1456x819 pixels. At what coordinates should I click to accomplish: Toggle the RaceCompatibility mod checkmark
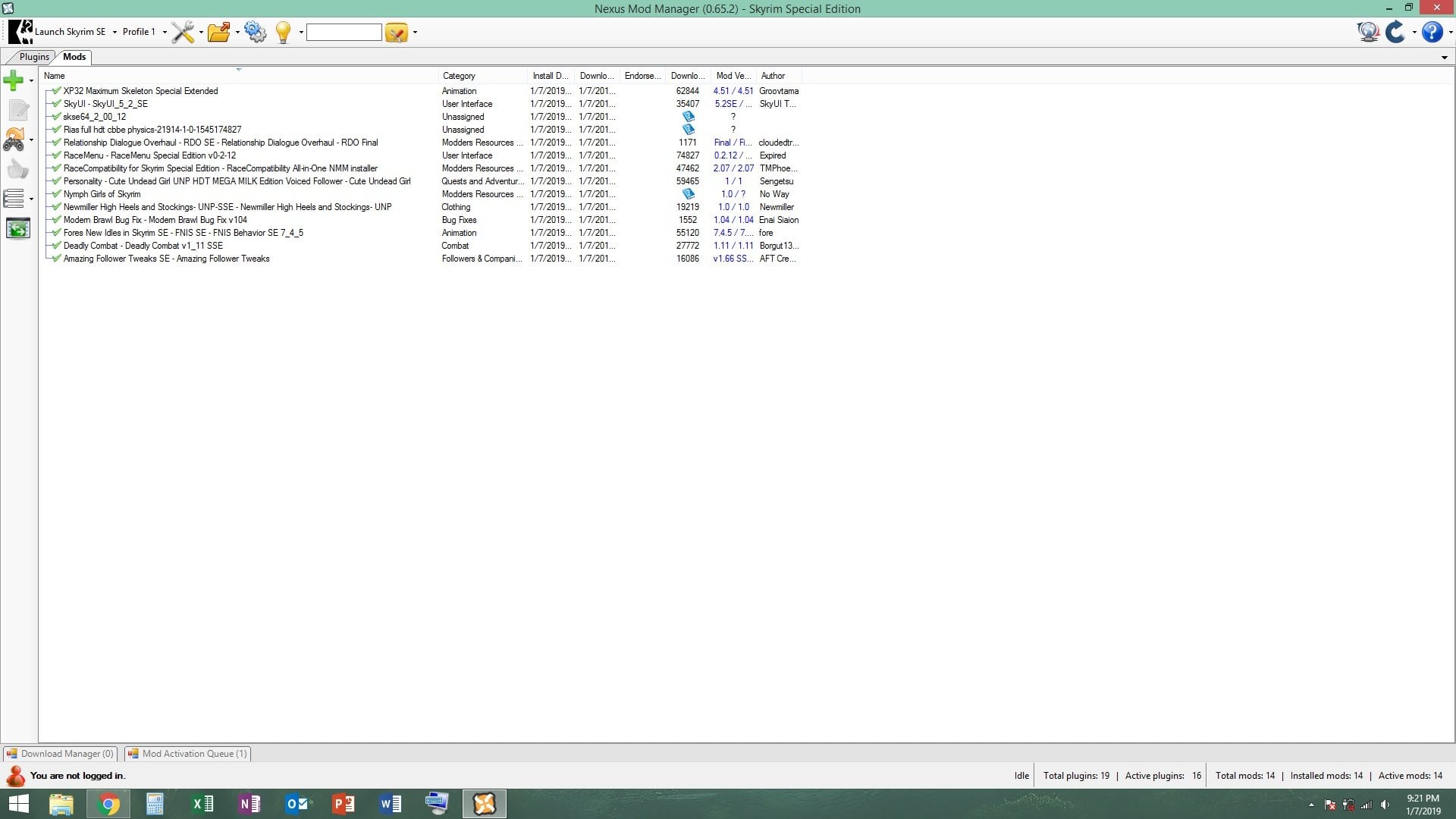[57, 168]
